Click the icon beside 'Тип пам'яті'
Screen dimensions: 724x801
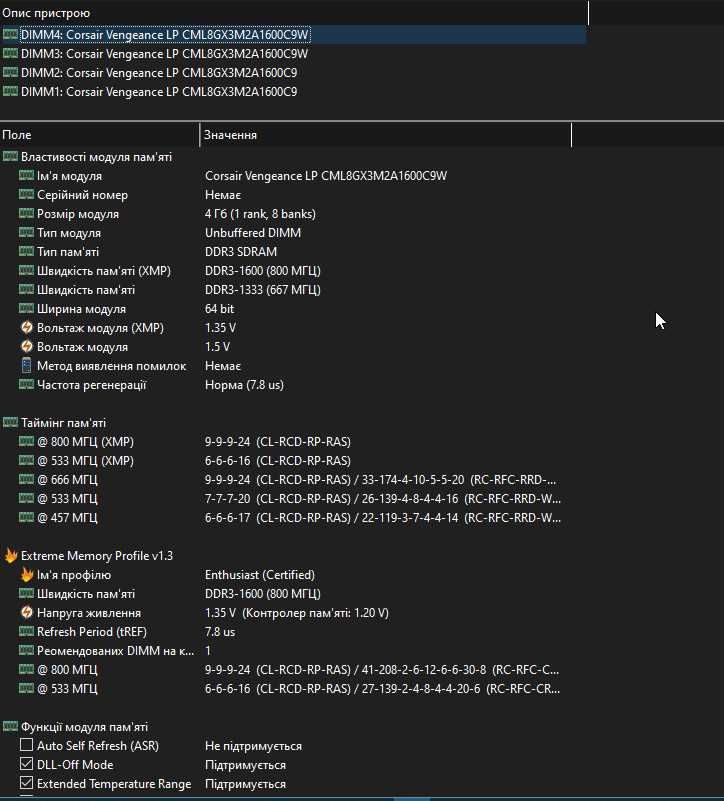click(x=27, y=251)
